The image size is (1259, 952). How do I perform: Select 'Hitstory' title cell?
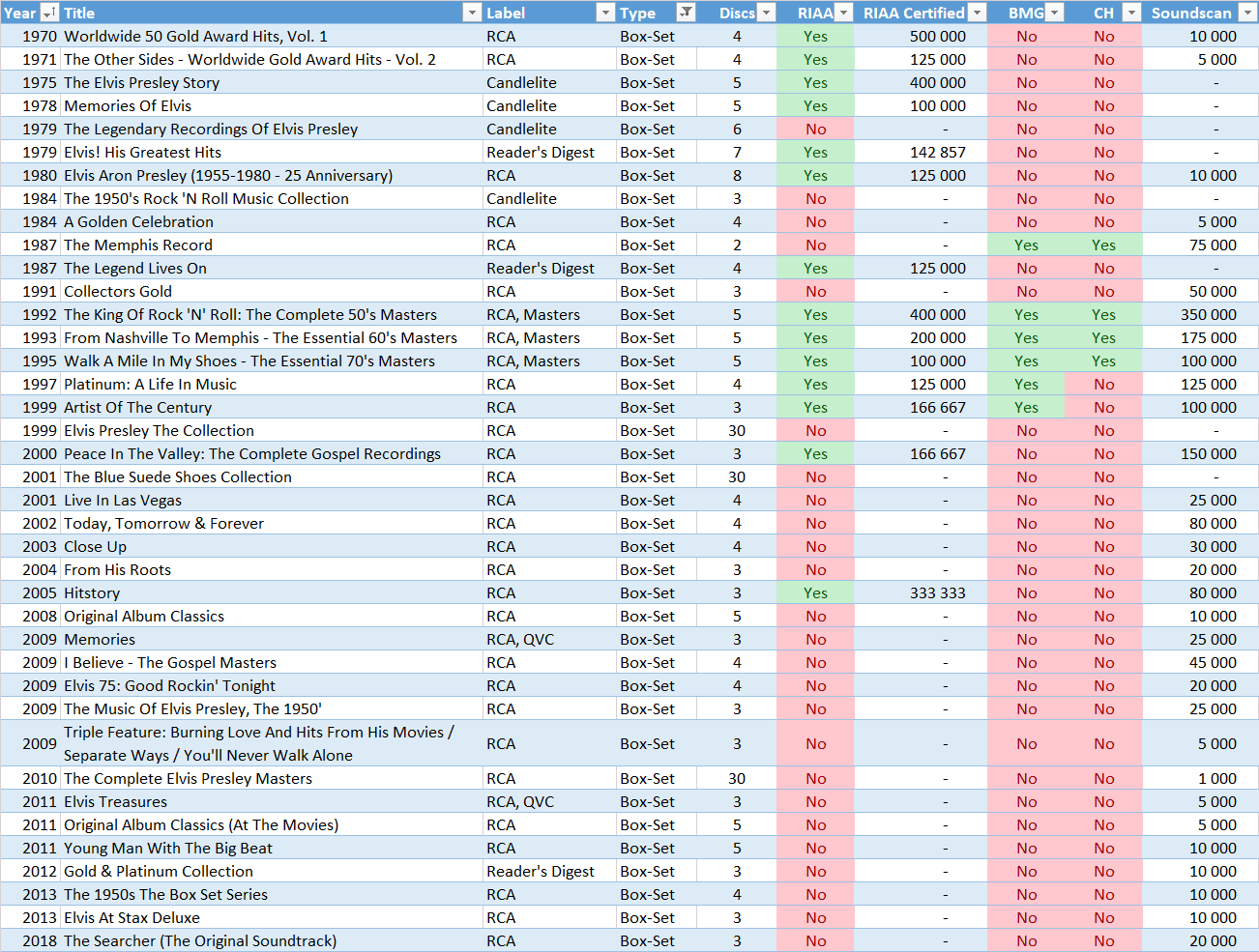coord(272,592)
